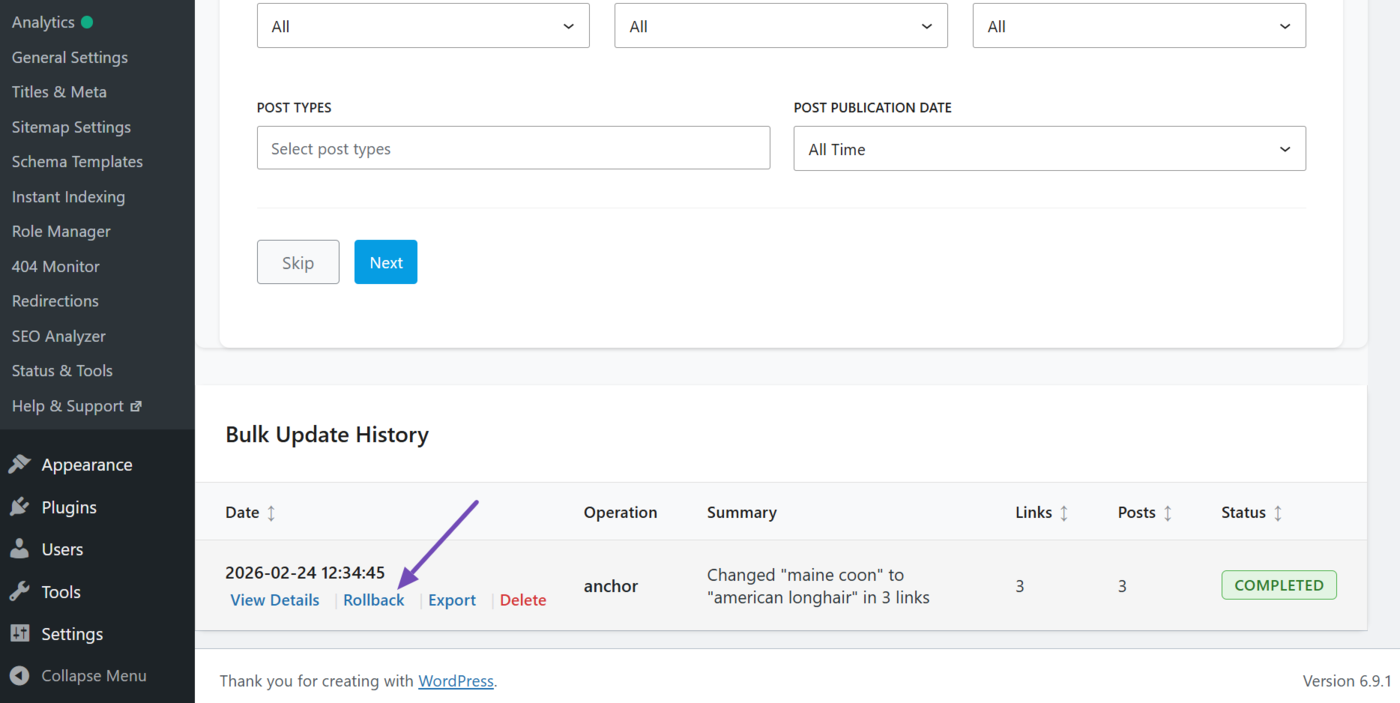Select Redirections in the sidebar

tap(55, 300)
